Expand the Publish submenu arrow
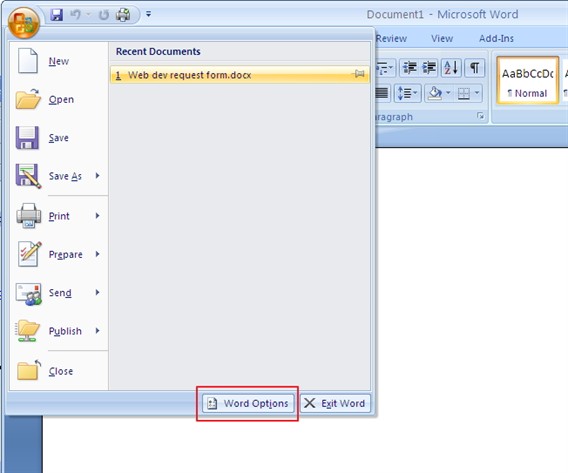This screenshot has height=473, width=568. [97, 331]
